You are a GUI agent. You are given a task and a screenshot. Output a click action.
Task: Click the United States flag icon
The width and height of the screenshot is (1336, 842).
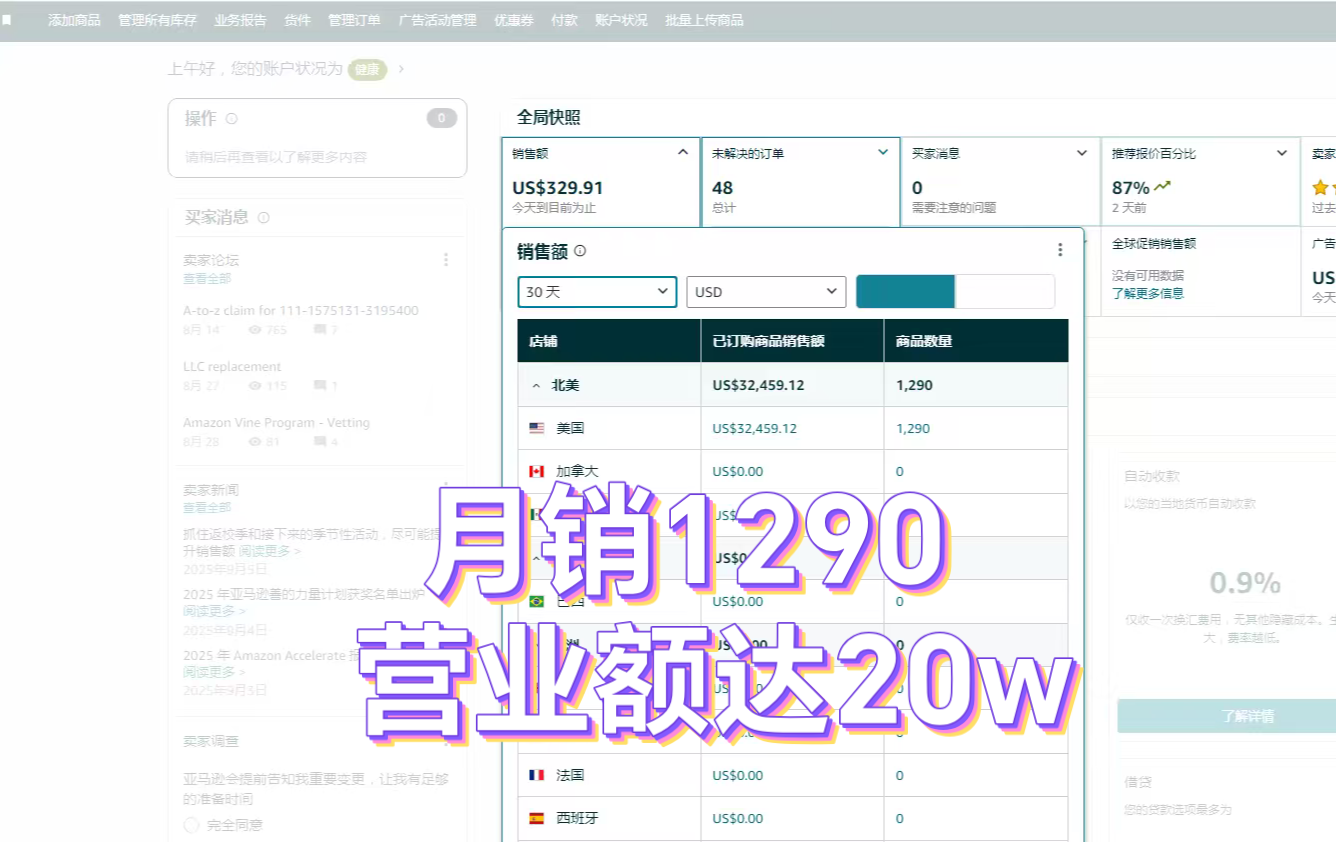[537, 428]
